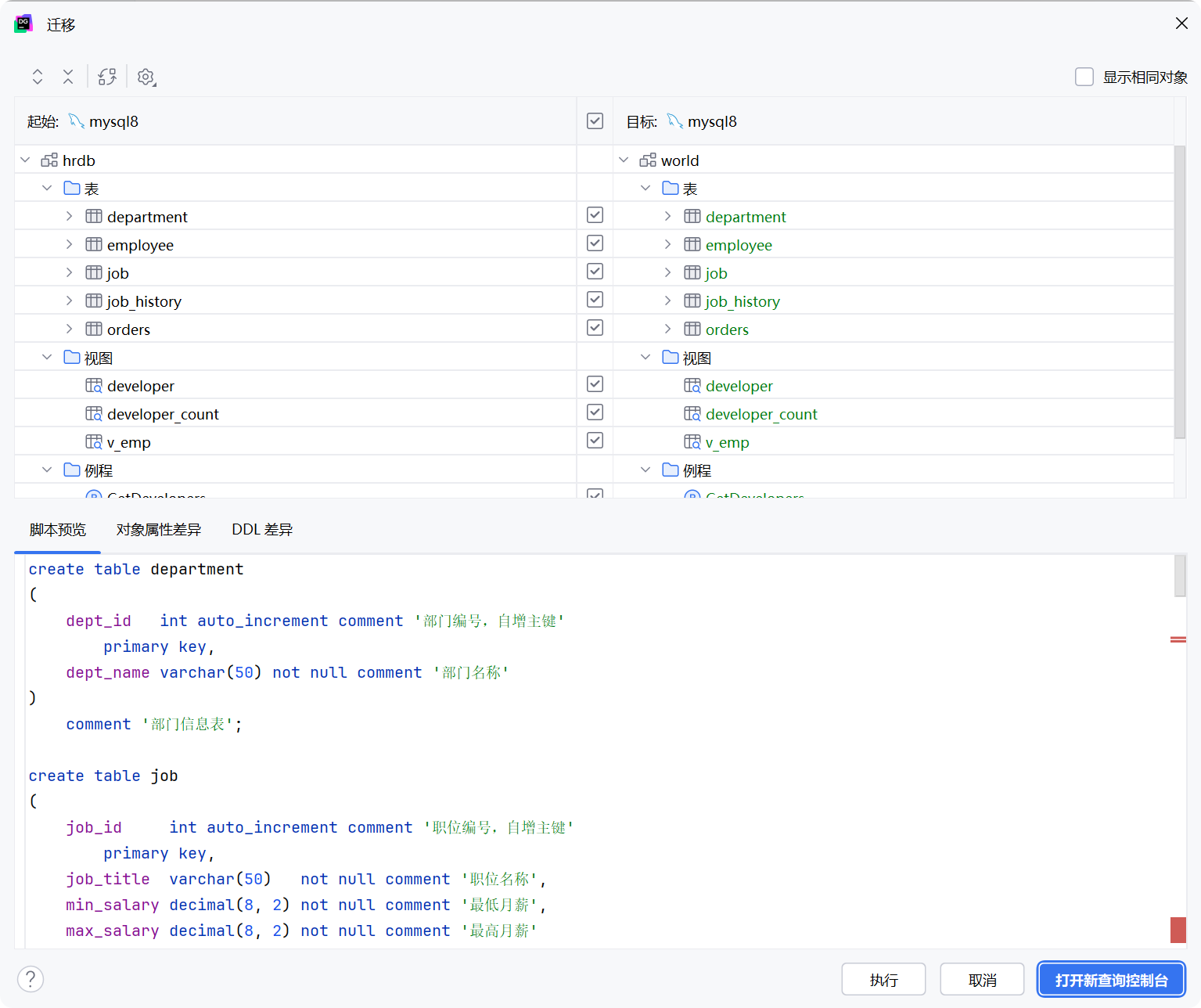
Task: Expand the source department table node
Action: (69, 216)
